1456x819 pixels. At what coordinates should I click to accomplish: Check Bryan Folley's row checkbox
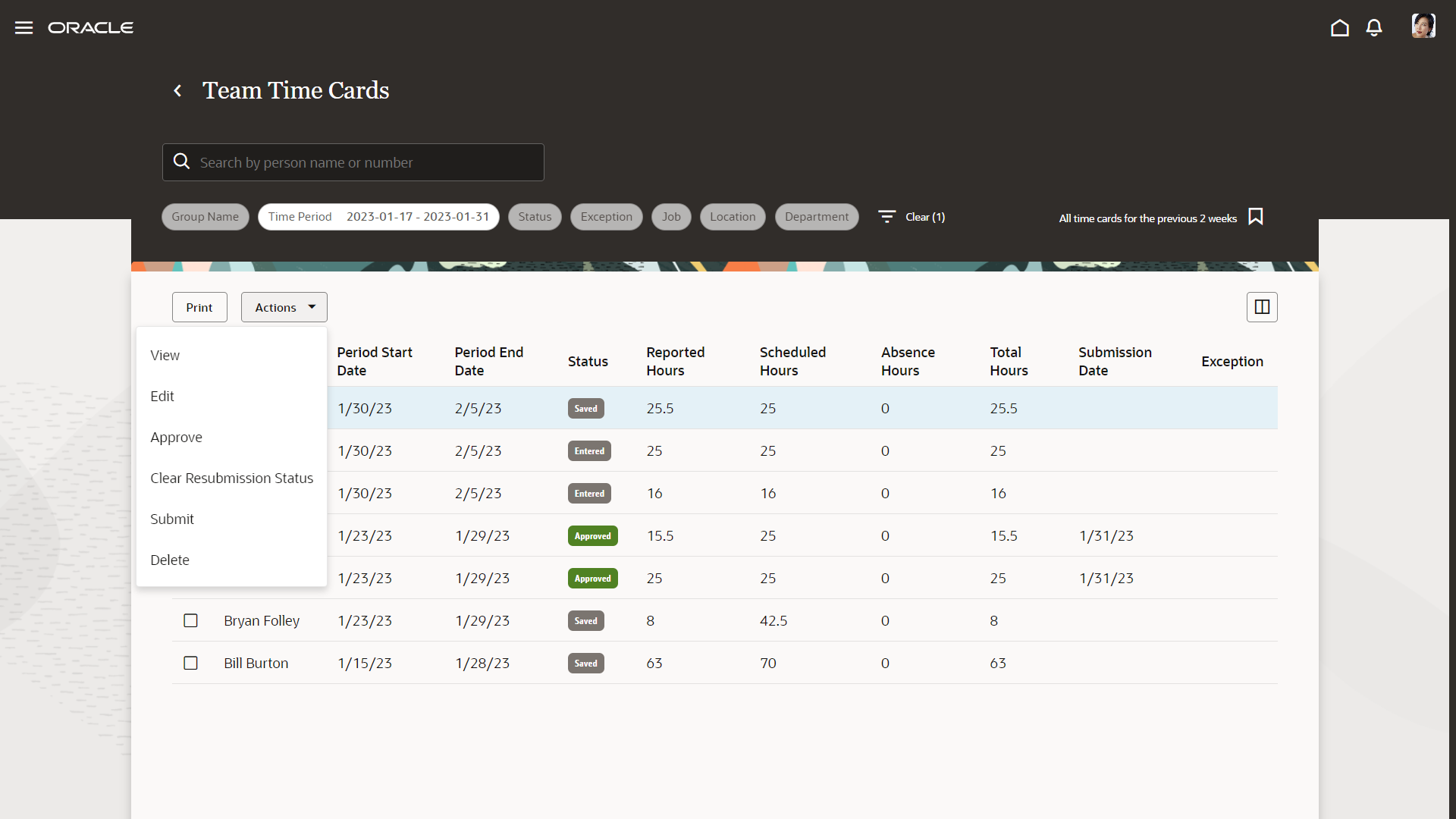coord(190,620)
